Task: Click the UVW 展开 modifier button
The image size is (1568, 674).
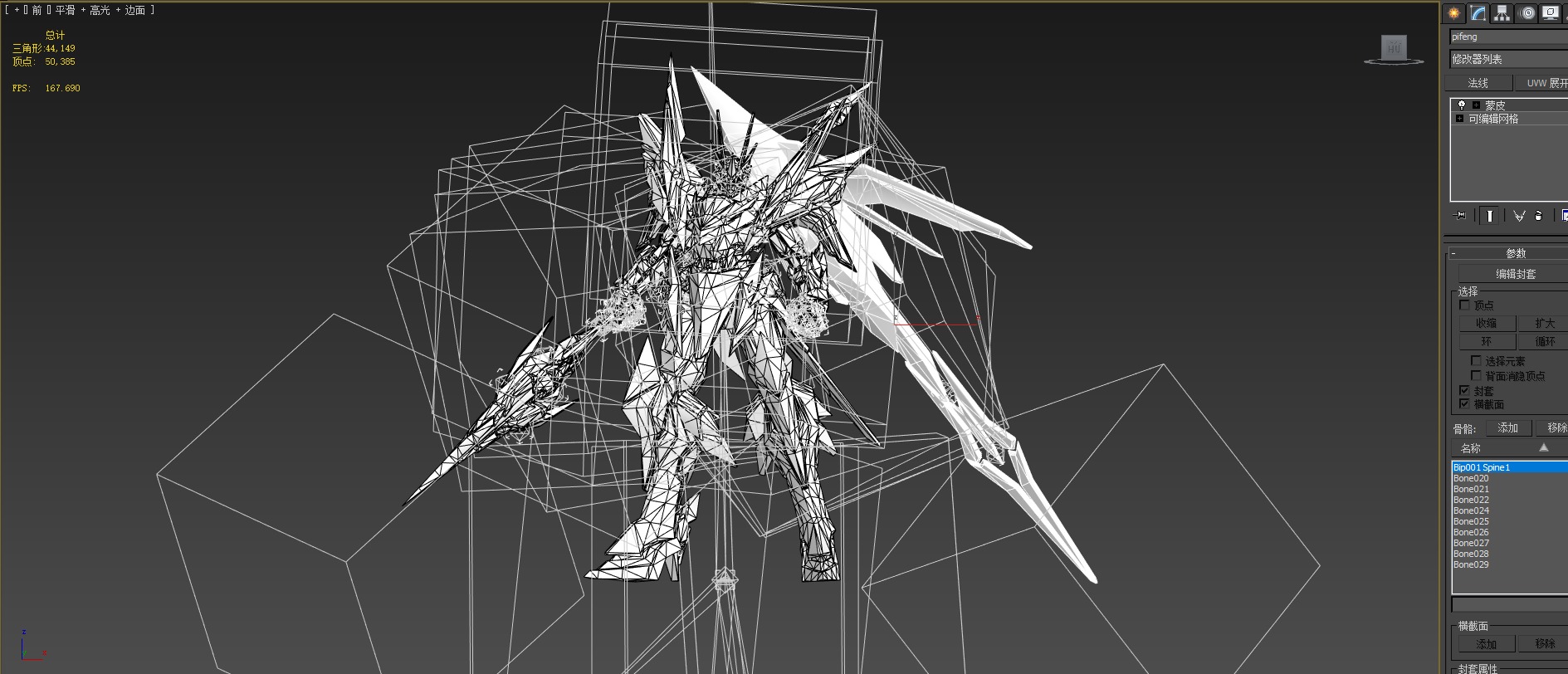Action: pyautogui.click(x=1541, y=83)
